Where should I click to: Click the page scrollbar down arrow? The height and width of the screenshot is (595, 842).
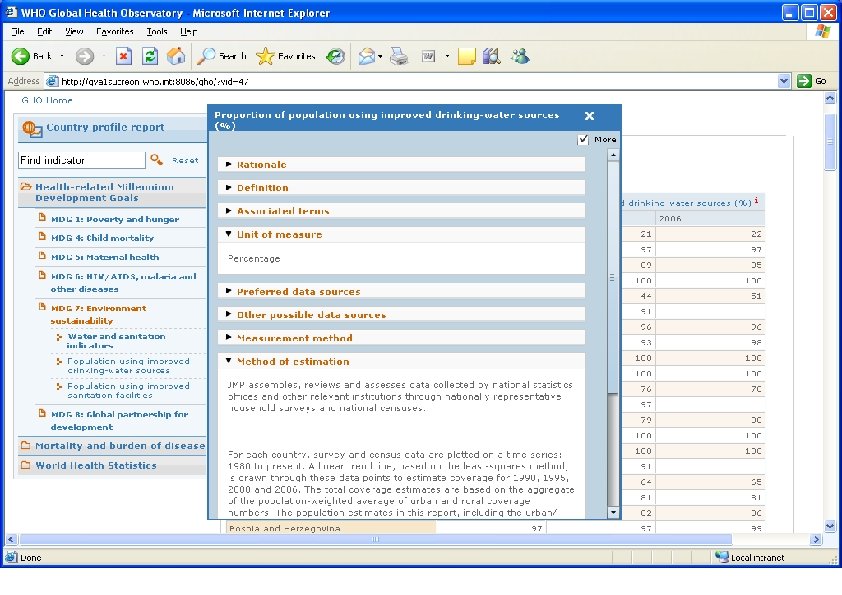(x=830, y=526)
